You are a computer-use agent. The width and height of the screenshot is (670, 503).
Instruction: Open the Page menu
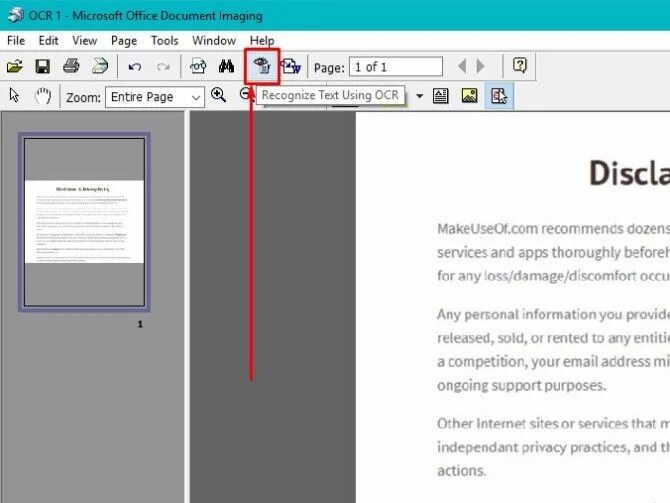click(124, 41)
